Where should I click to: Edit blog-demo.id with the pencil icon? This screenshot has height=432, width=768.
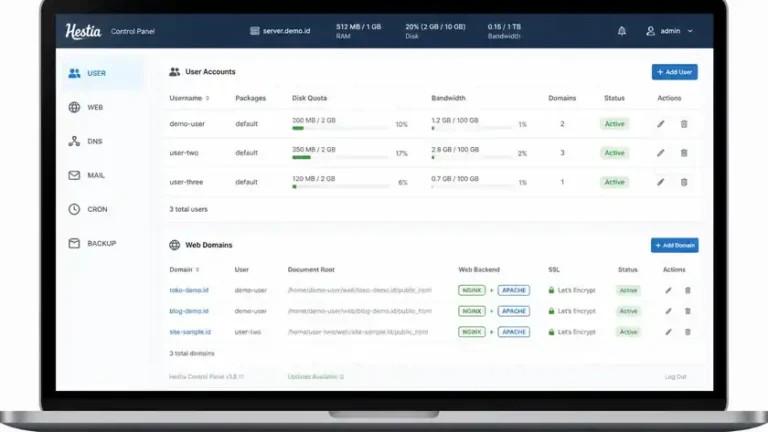668,311
